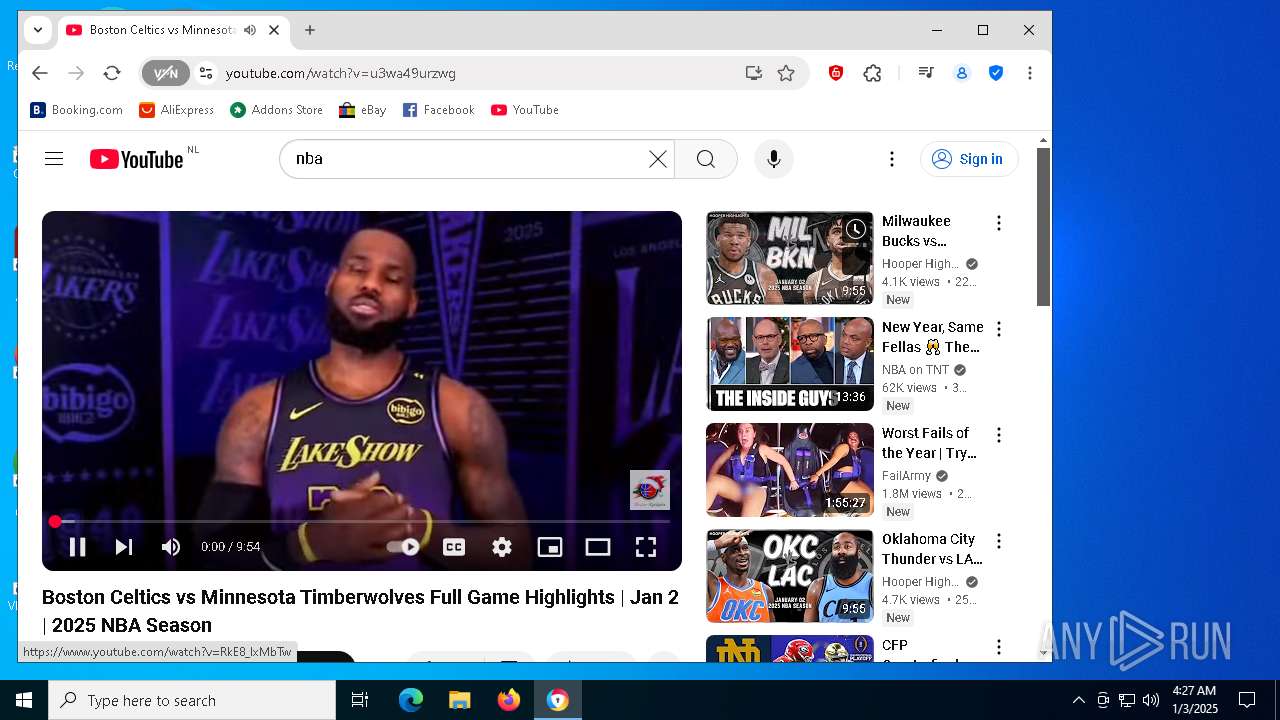
Task: Open options for New Year, Same Fellas video
Action: point(998,329)
